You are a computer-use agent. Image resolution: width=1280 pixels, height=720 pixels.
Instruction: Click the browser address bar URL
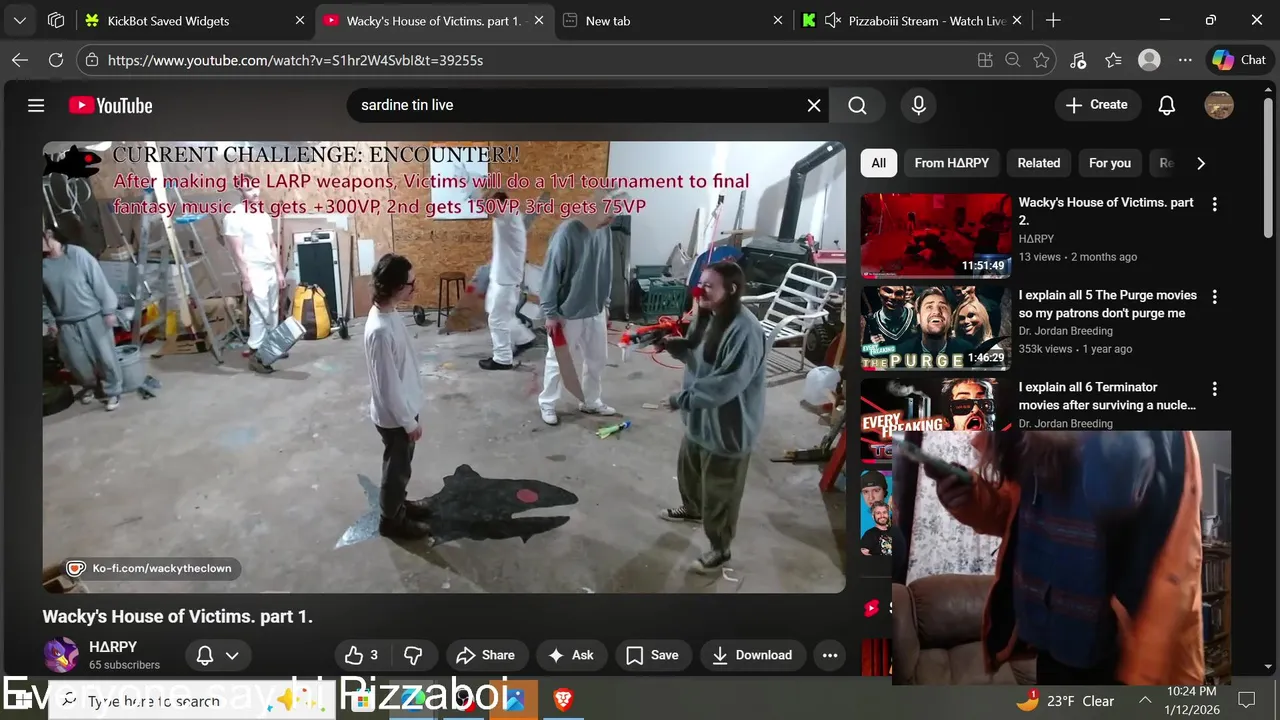pyautogui.click(x=295, y=60)
